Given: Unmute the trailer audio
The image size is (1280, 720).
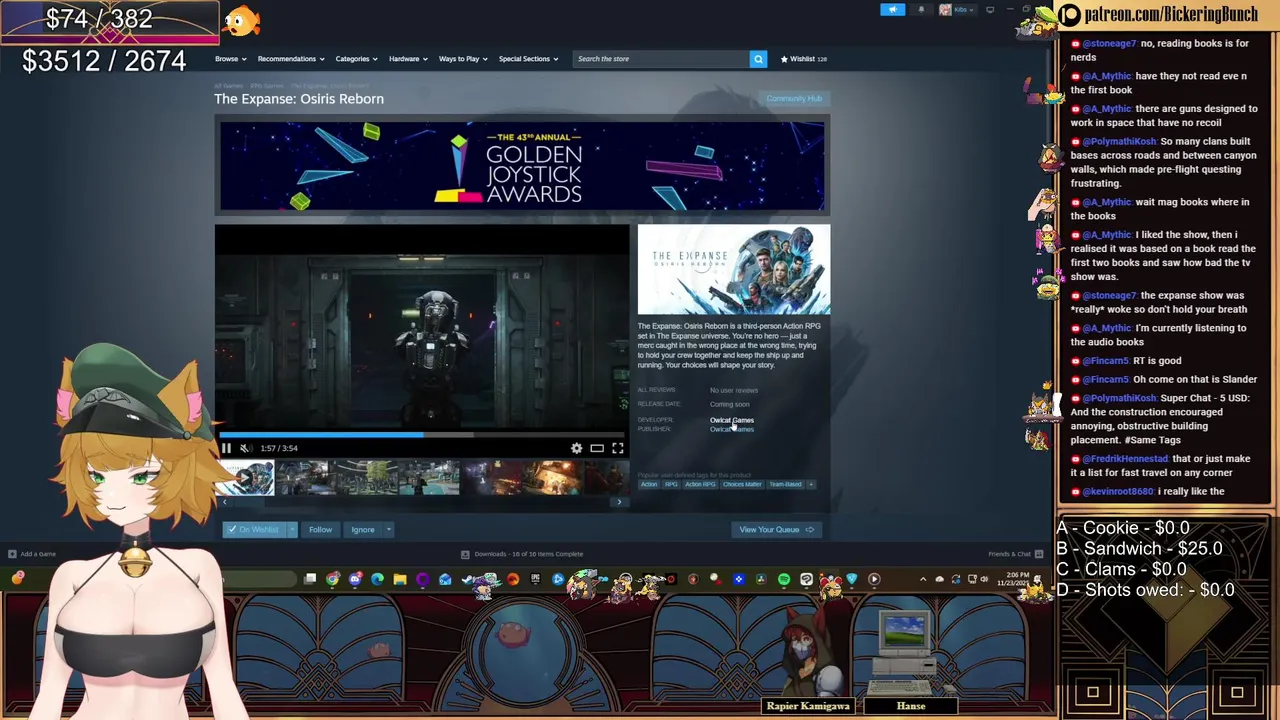Looking at the screenshot, I should (245, 448).
